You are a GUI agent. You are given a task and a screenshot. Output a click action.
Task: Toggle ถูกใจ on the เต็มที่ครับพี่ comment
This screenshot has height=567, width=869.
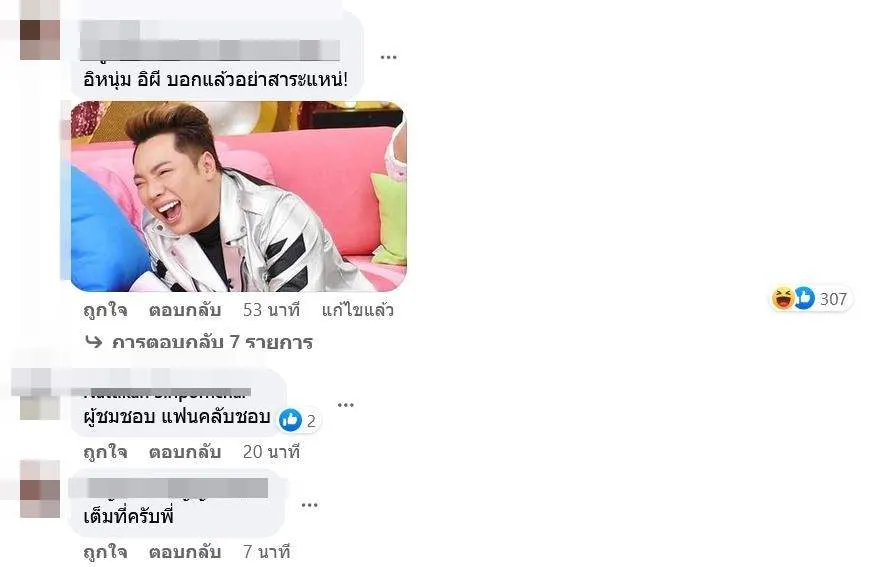[x=105, y=551]
